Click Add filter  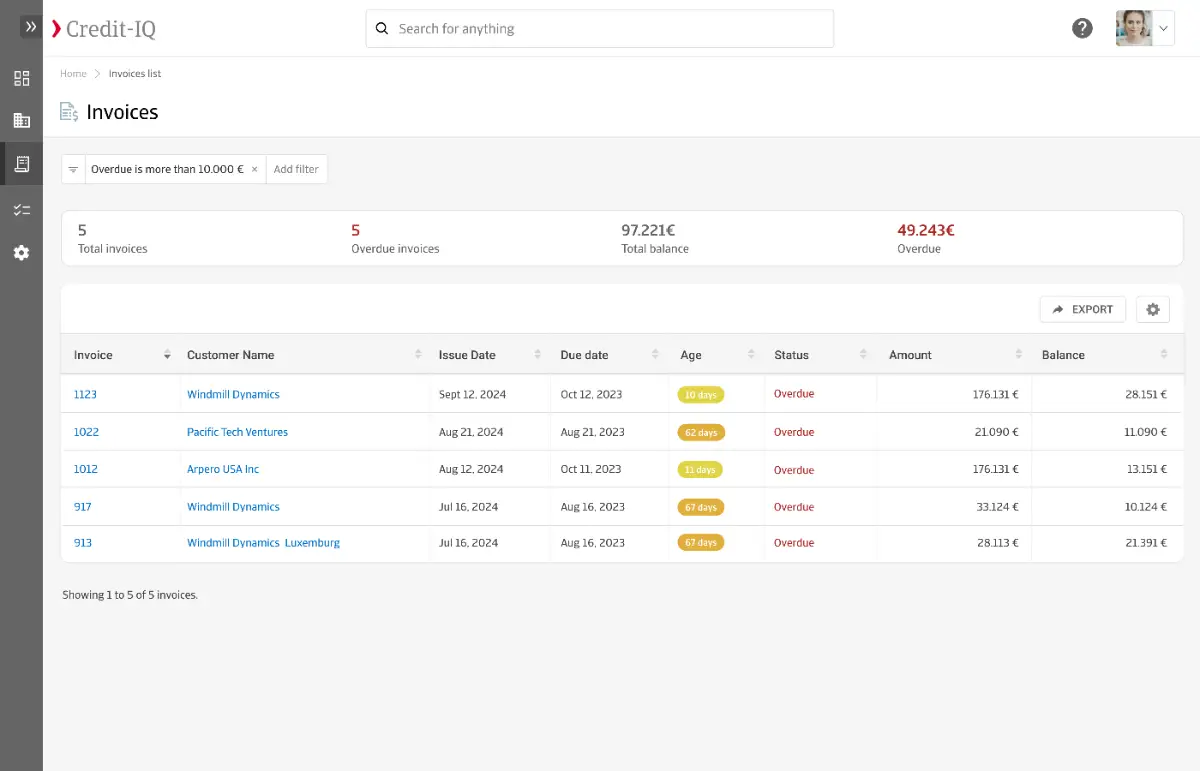pyautogui.click(x=296, y=170)
